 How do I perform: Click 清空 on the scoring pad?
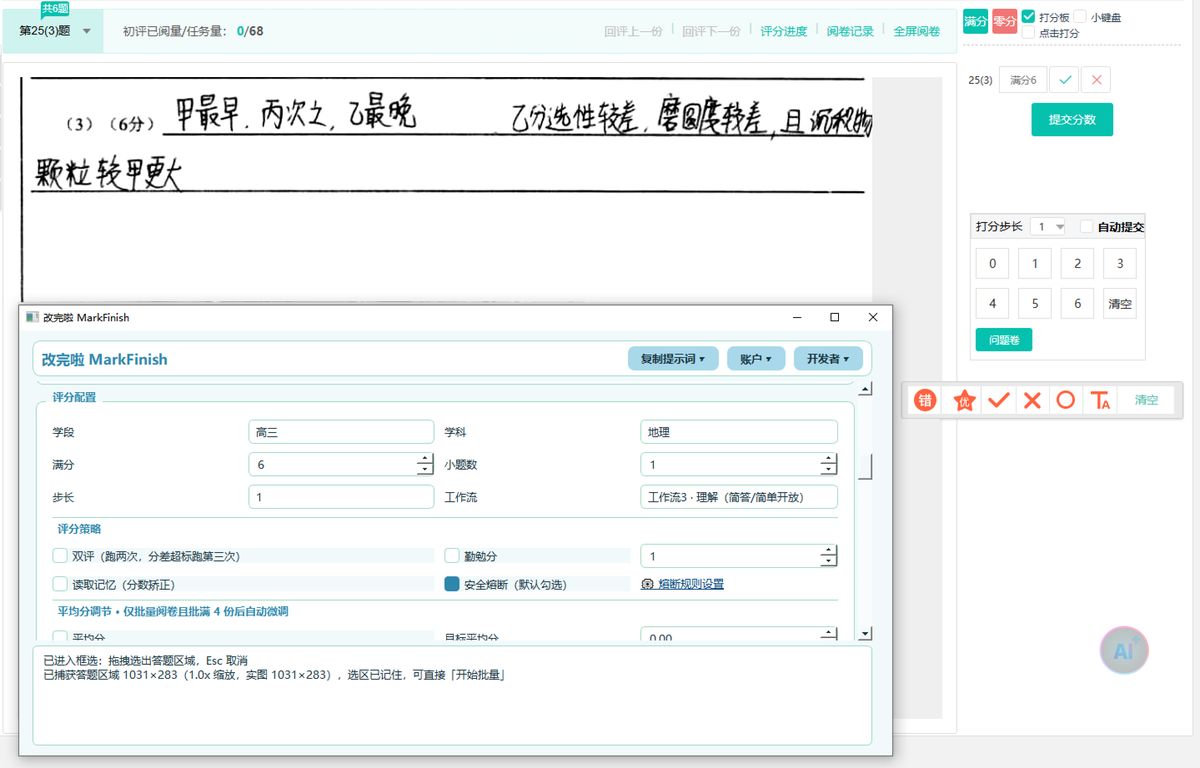pos(1120,303)
